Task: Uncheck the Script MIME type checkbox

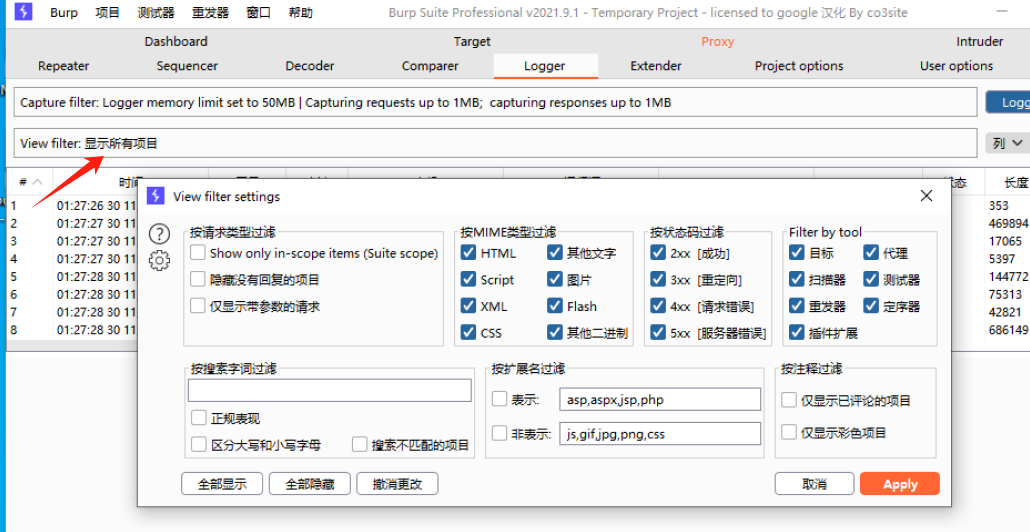Action: [468, 279]
